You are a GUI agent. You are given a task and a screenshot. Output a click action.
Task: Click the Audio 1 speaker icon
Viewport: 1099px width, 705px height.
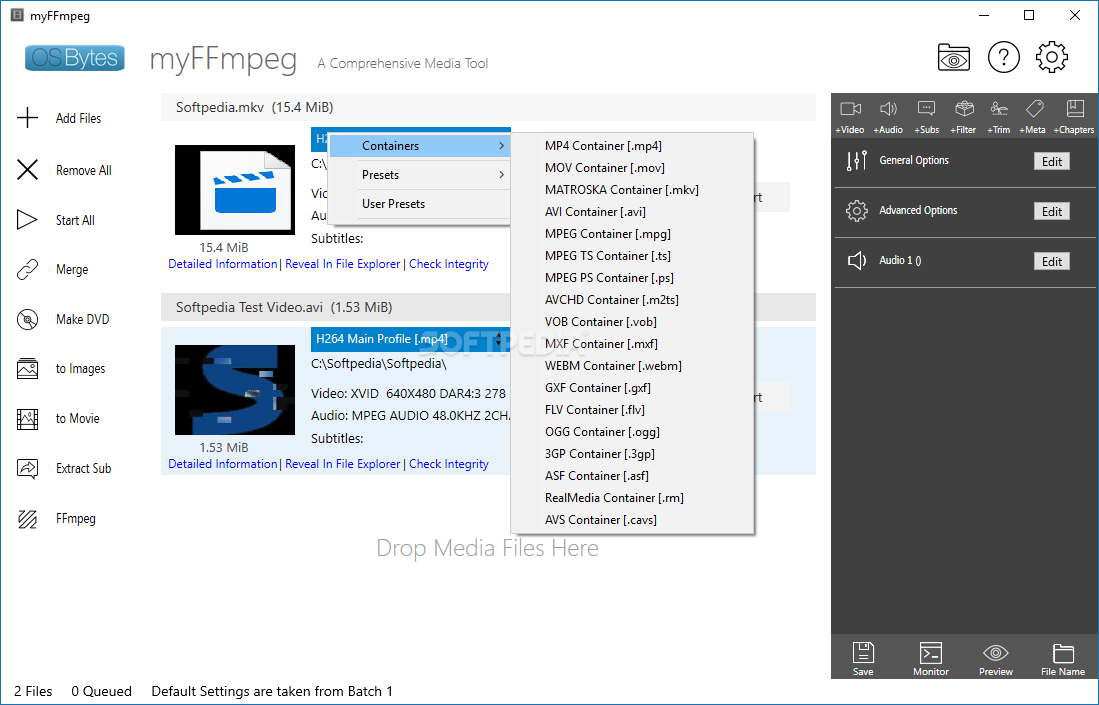coord(856,261)
